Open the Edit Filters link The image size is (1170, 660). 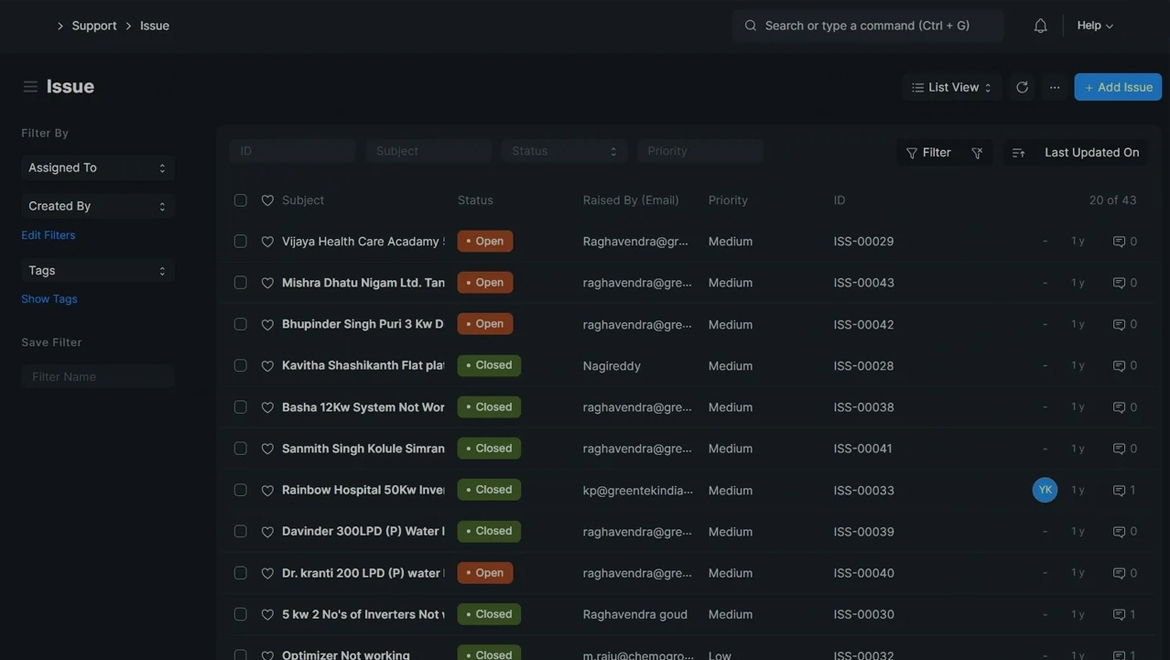coord(48,235)
